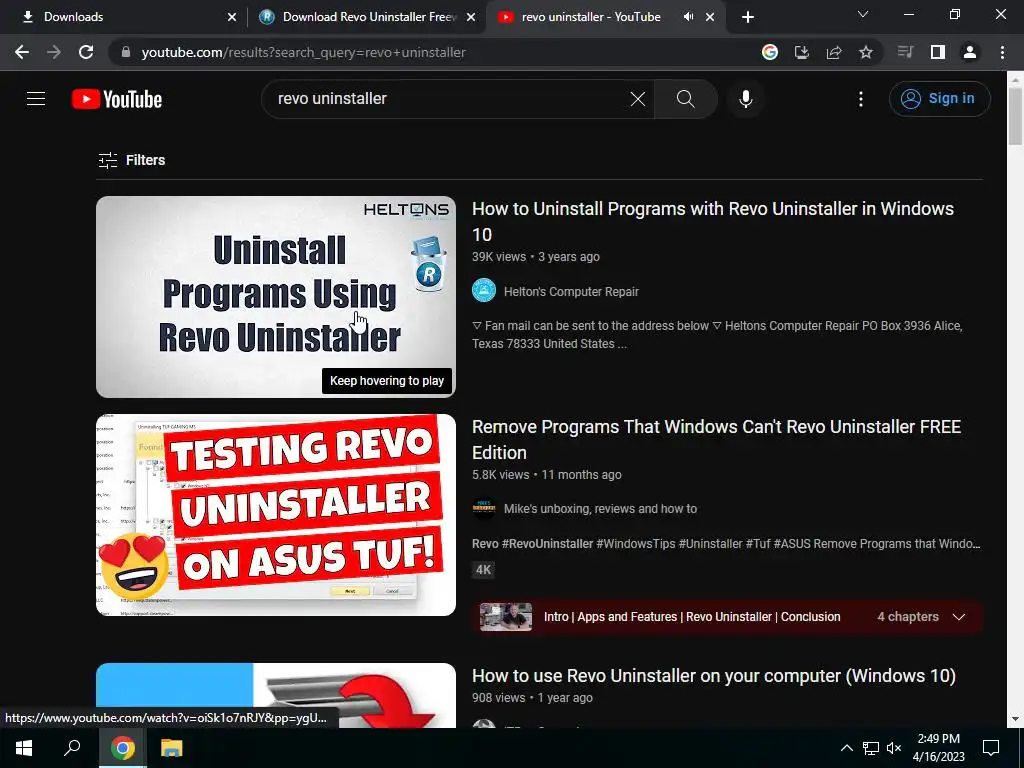Open the tab search dropdown chevron
This screenshot has height=768, width=1024.
863,14
